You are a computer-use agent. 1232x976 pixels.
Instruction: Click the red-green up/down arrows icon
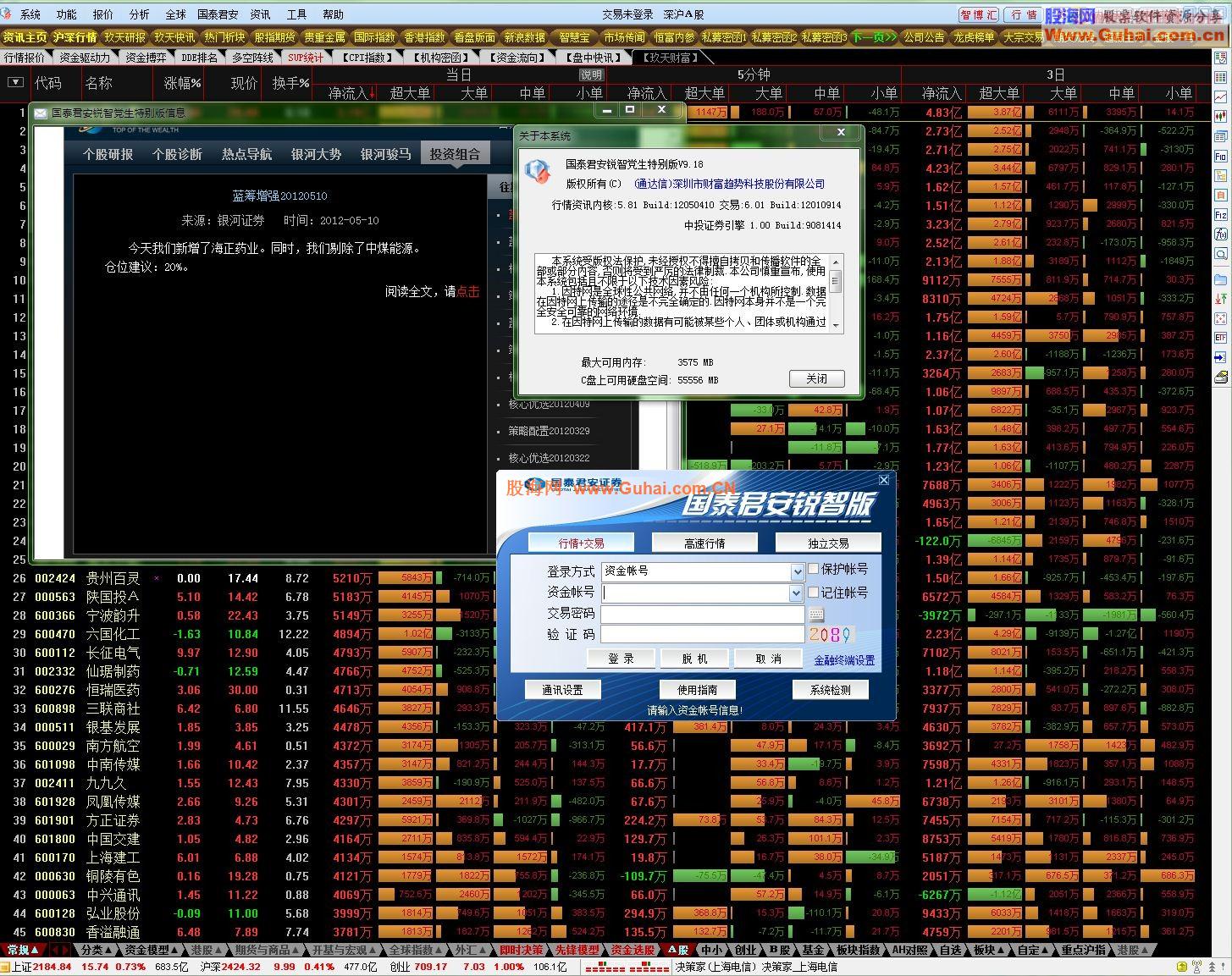(1221, 298)
